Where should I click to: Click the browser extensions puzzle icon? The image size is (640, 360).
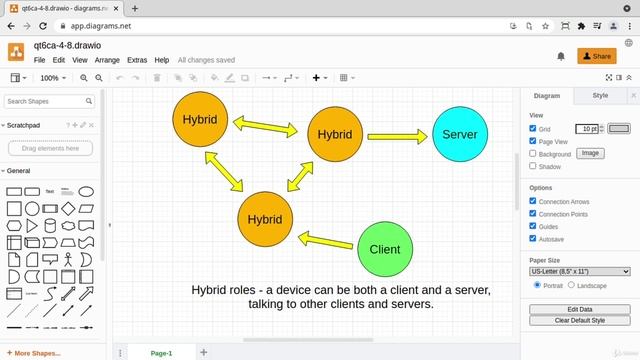click(x=581, y=26)
